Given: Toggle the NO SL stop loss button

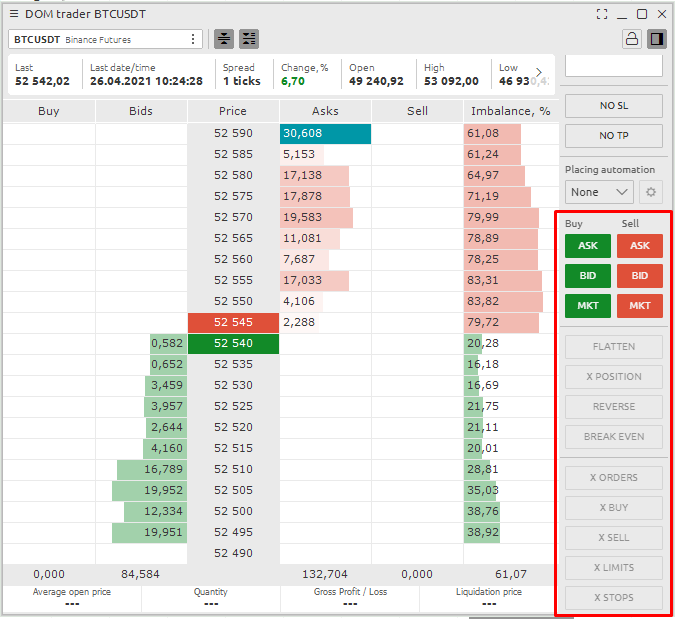Looking at the screenshot, I should [613, 106].
